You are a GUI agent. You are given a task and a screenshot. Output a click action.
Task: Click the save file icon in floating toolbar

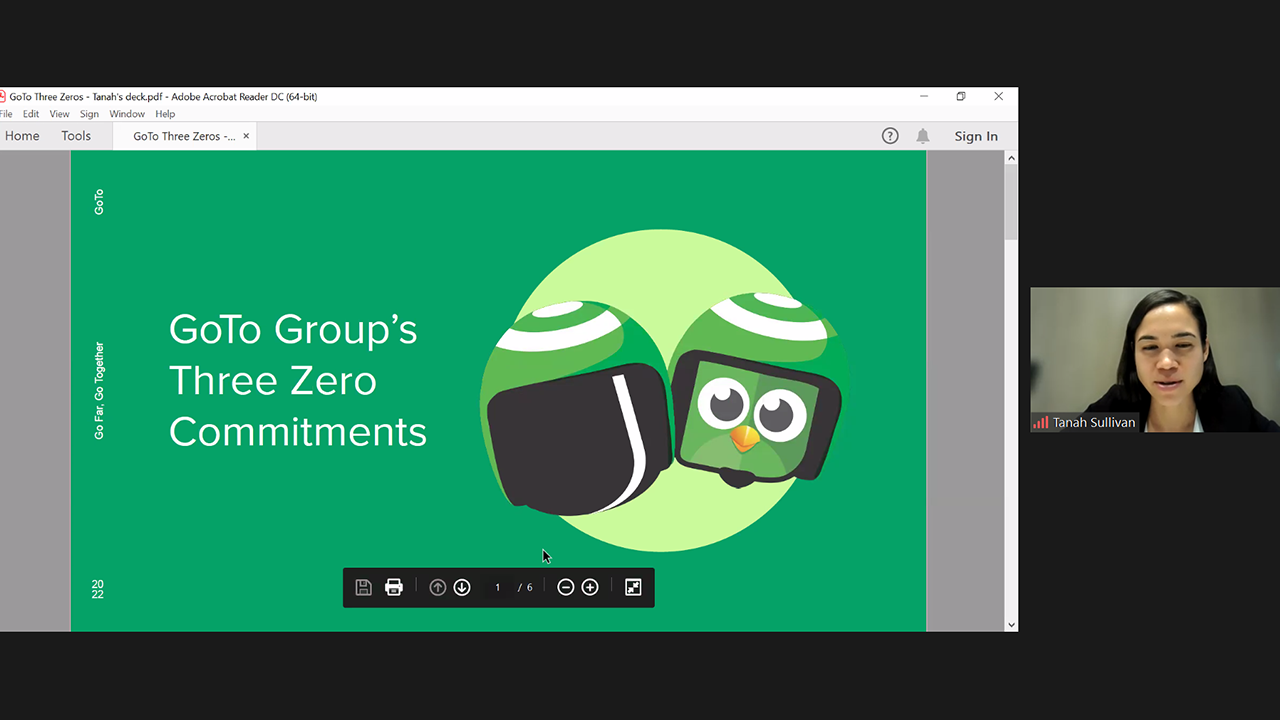pyautogui.click(x=364, y=587)
